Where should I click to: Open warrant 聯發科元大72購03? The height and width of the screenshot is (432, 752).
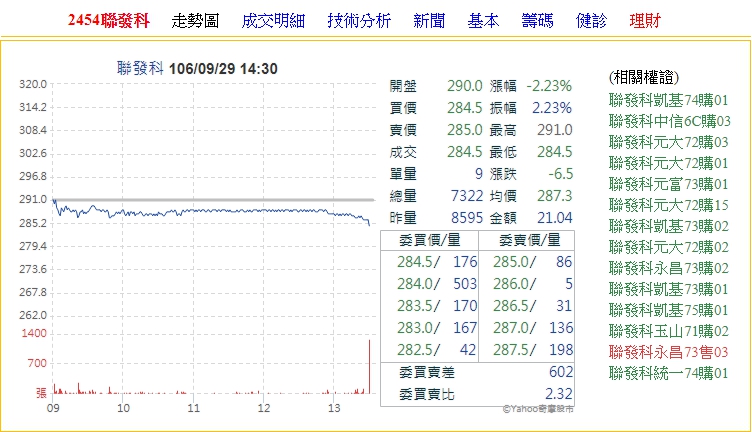click(x=669, y=142)
